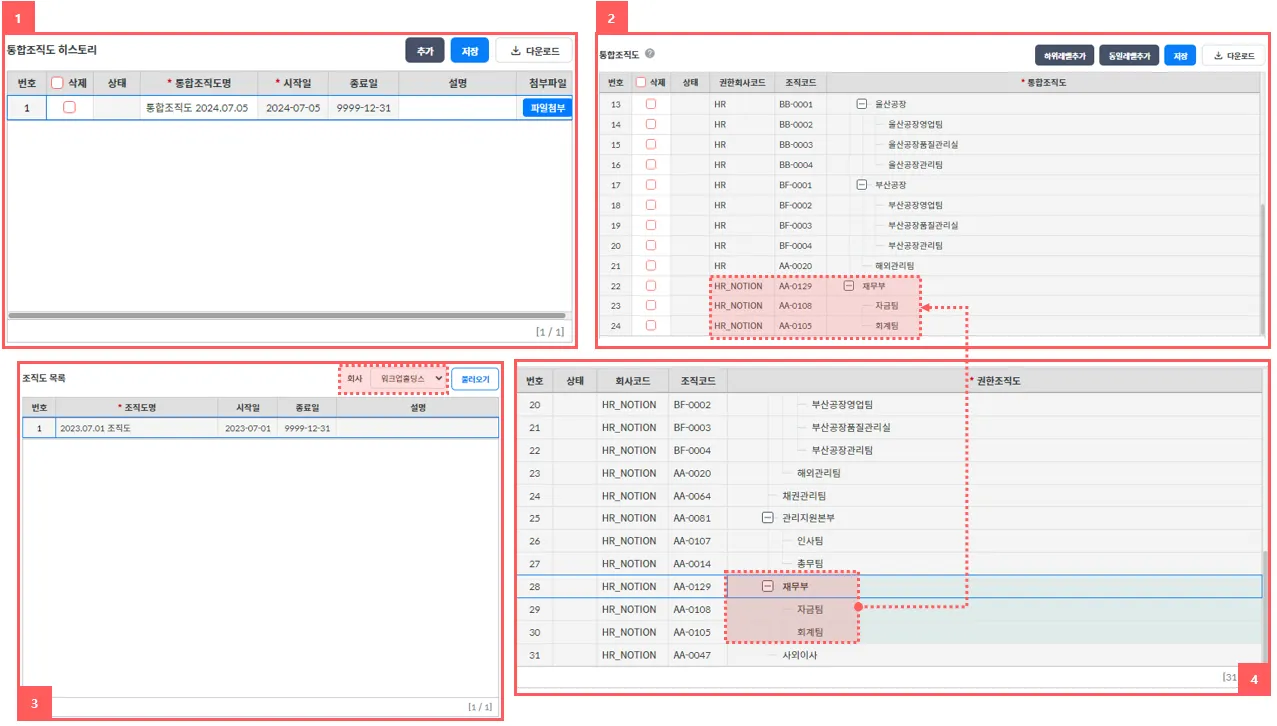Click the 파일첨부 button in row 1

tap(546, 108)
